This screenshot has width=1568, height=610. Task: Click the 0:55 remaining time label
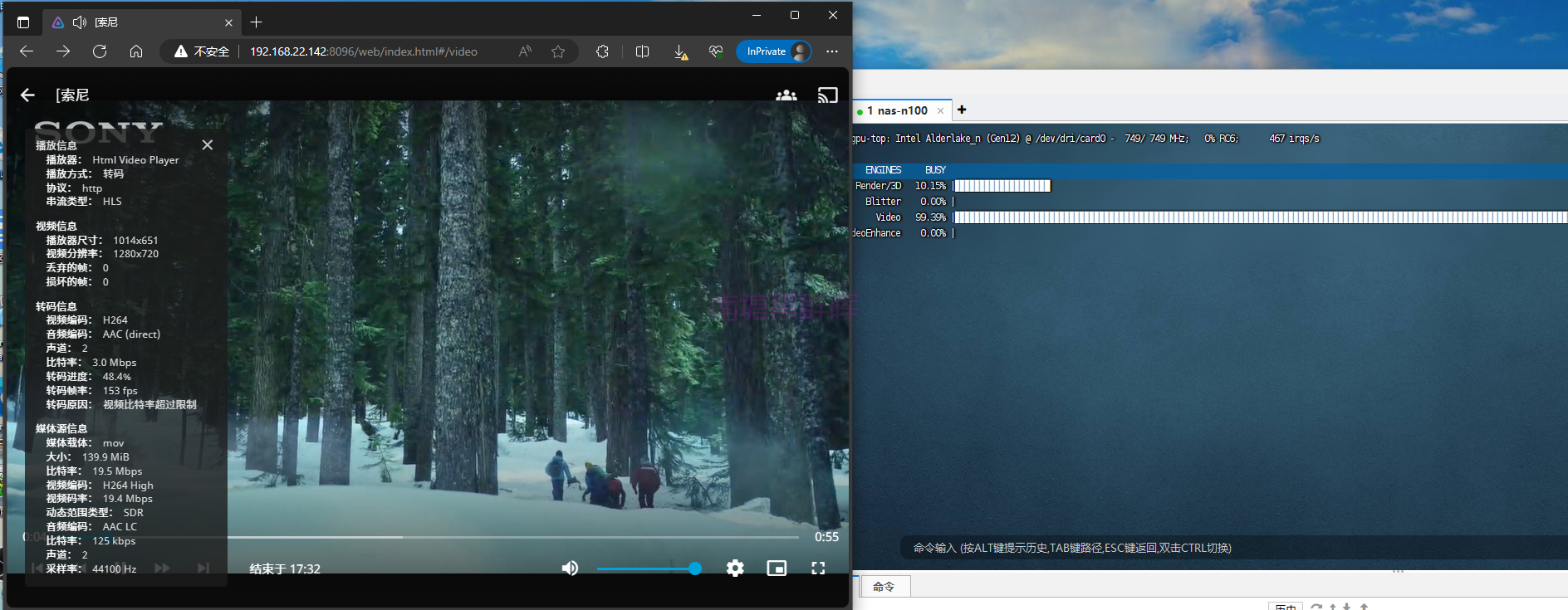[x=826, y=537]
